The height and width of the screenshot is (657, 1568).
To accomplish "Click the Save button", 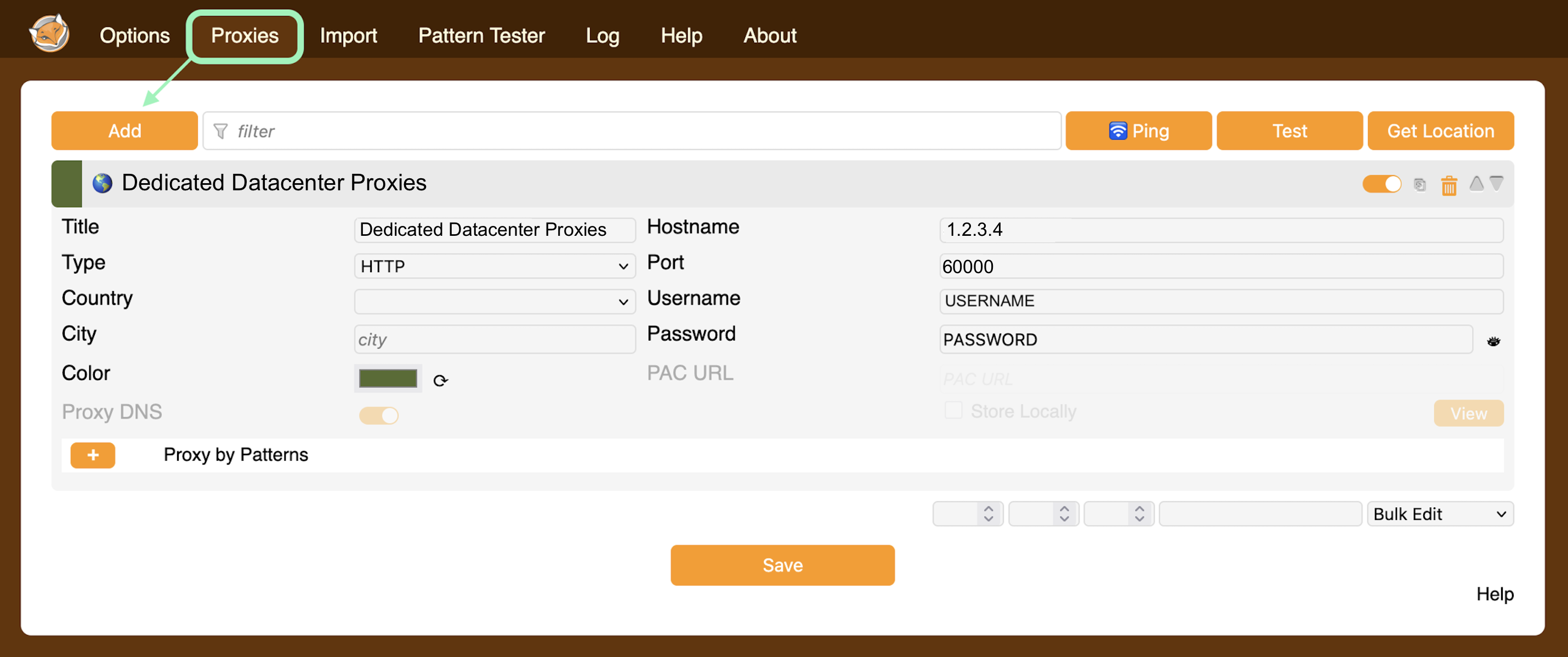I will (x=782, y=565).
